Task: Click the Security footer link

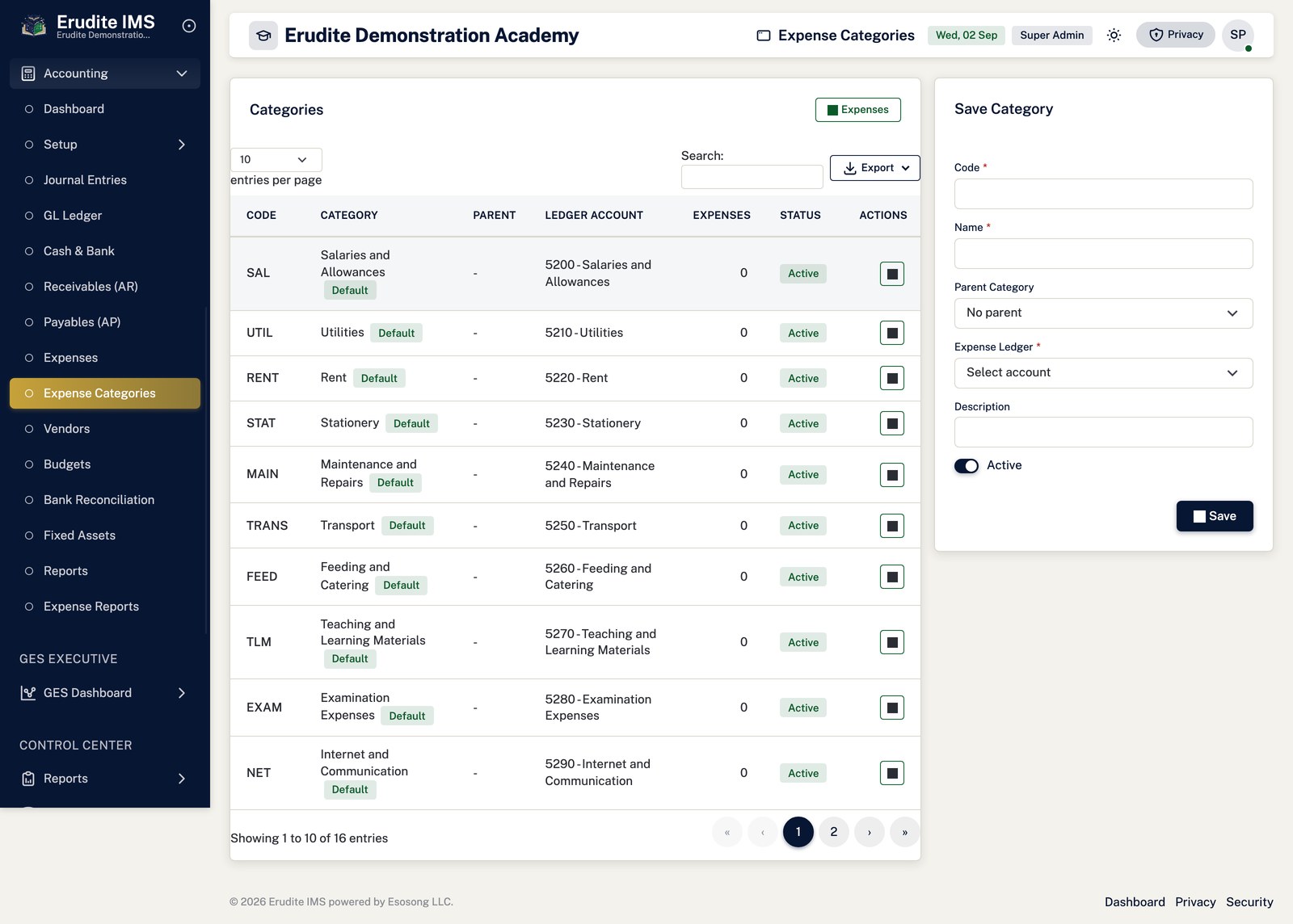Action: tap(1249, 902)
